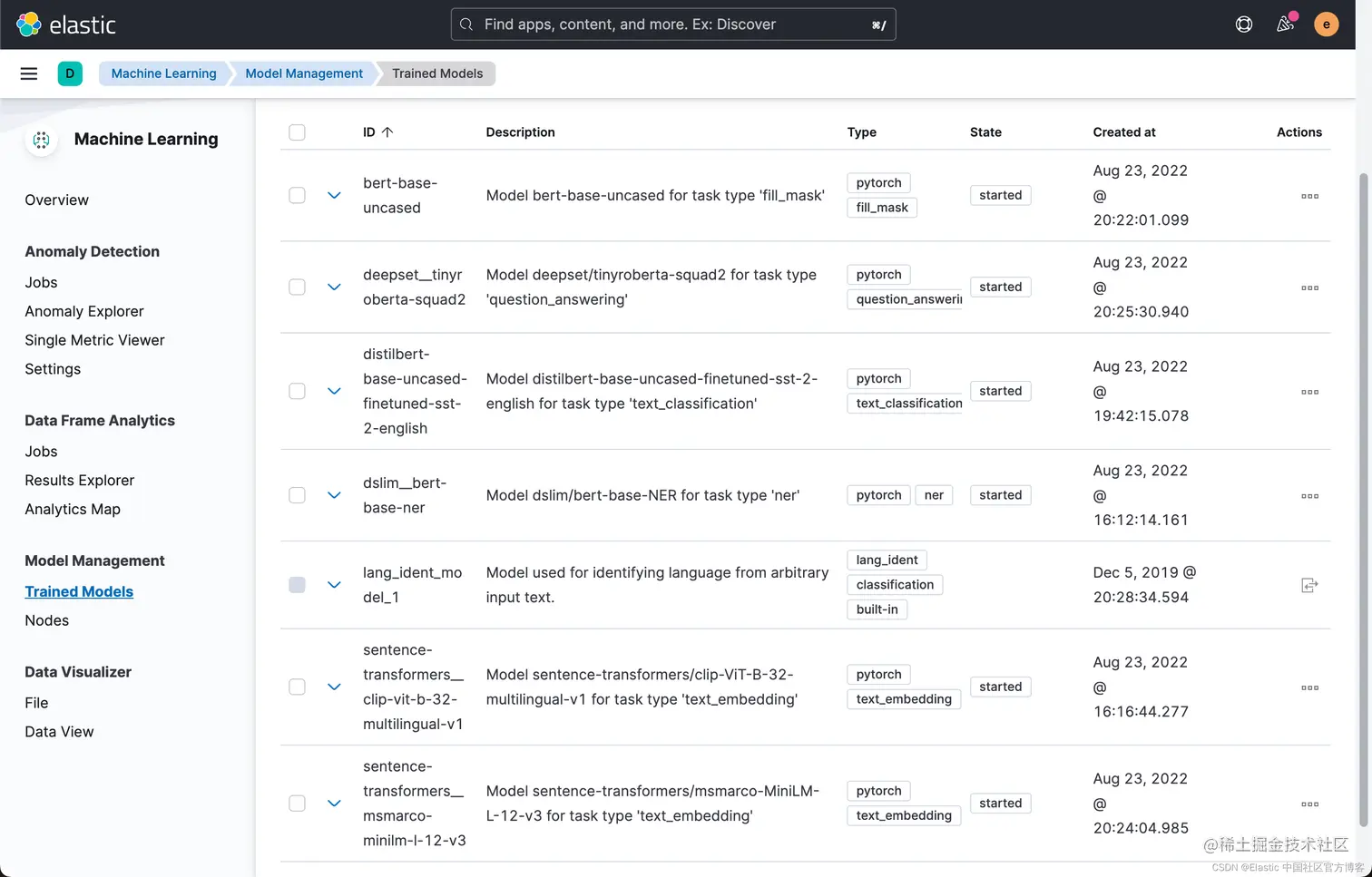Click the lang_ident type badge

pos(887,560)
